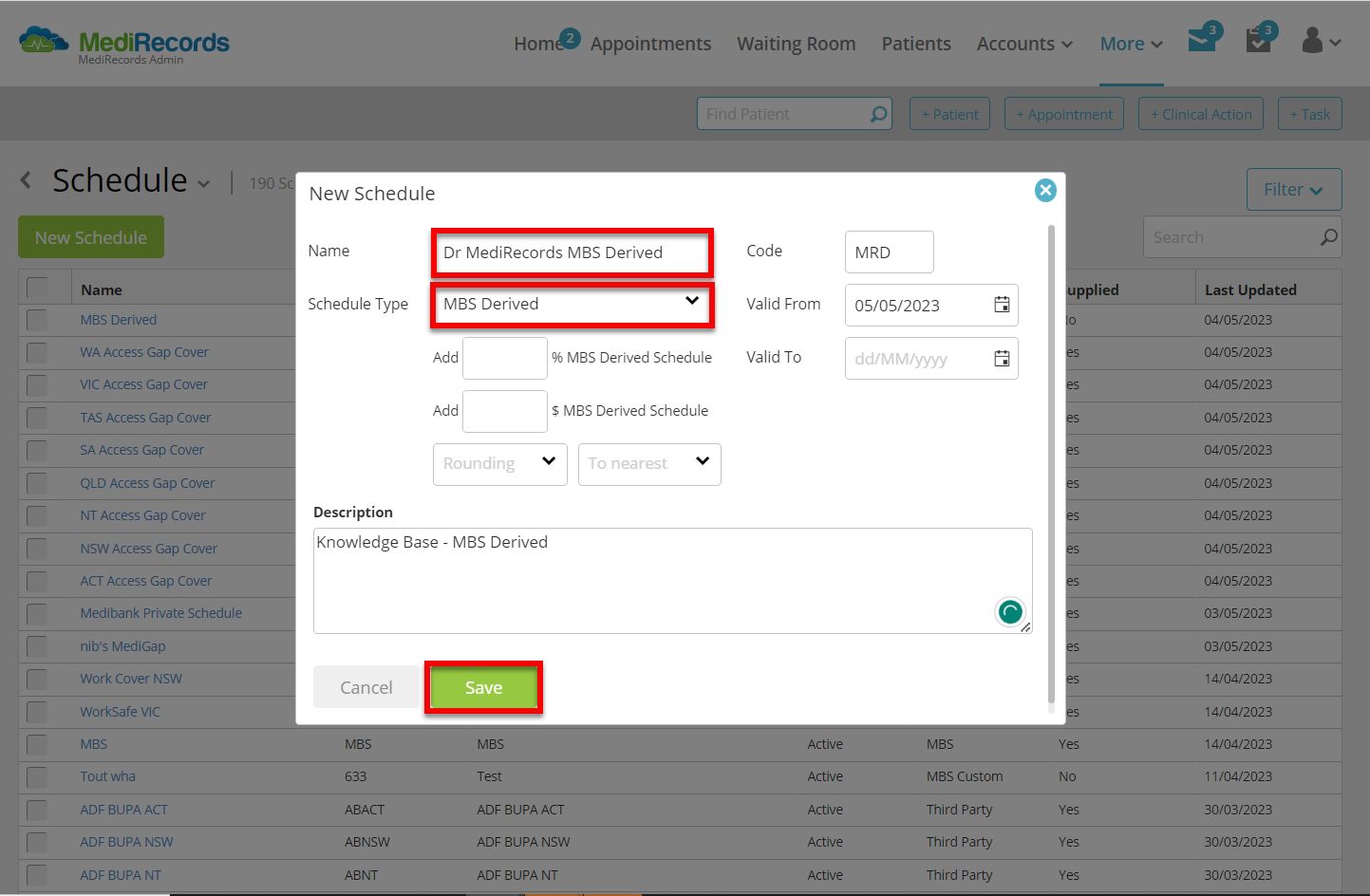Expand the Filter dropdown
Viewport: 1370px width, 896px height.
[1294, 190]
